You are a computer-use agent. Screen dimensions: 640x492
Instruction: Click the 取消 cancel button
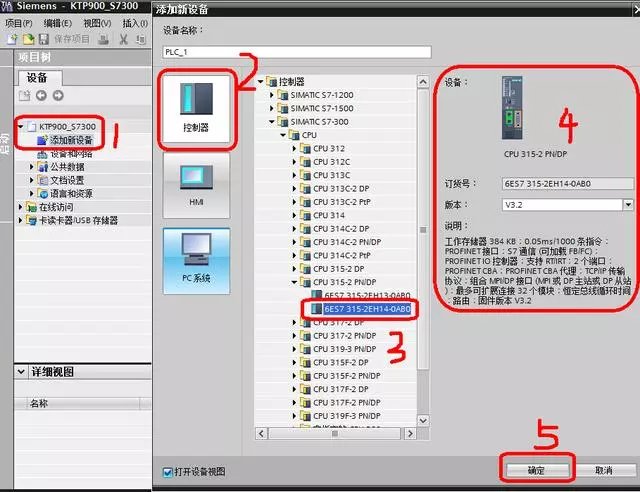pyautogui.click(x=603, y=470)
